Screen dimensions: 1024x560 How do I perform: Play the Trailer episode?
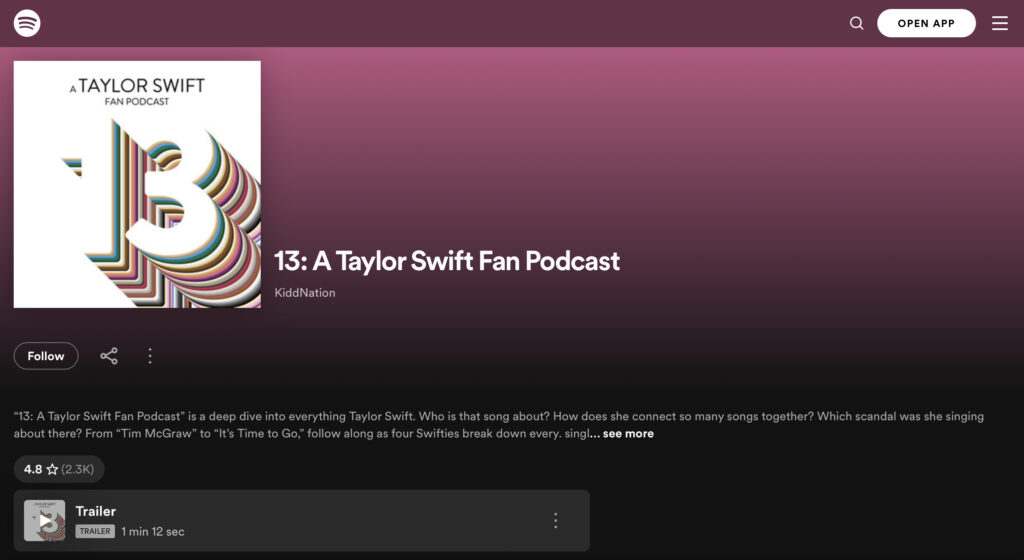[x=44, y=520]
